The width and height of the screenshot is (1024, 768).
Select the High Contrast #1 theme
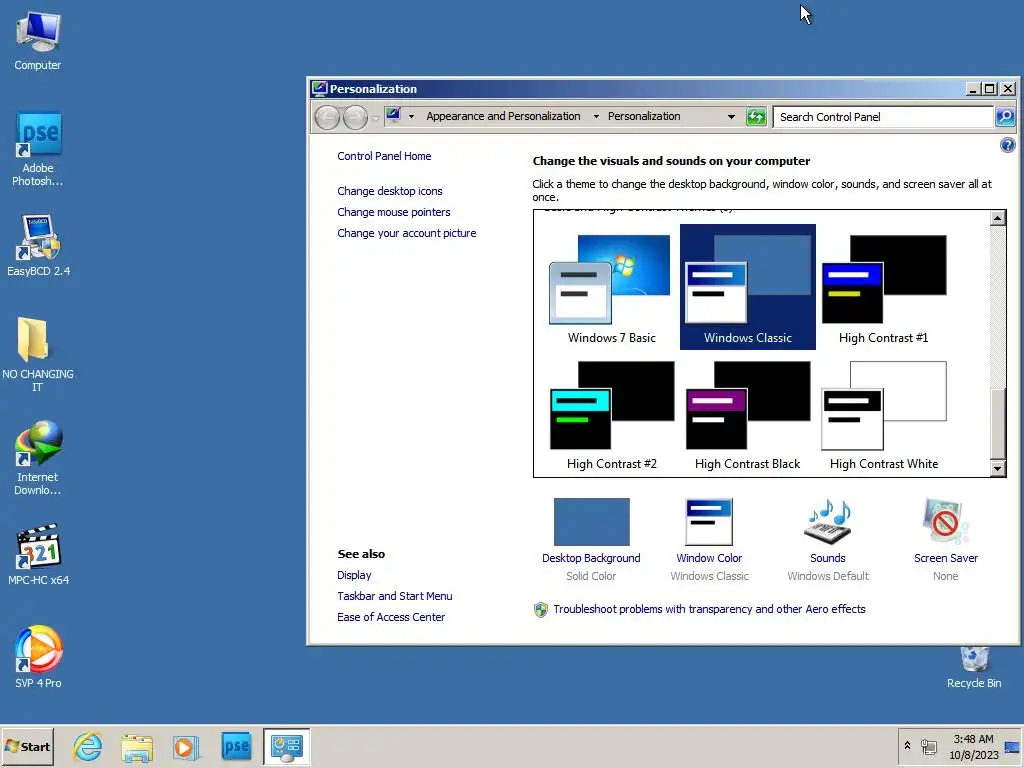(x=884, y=287)
